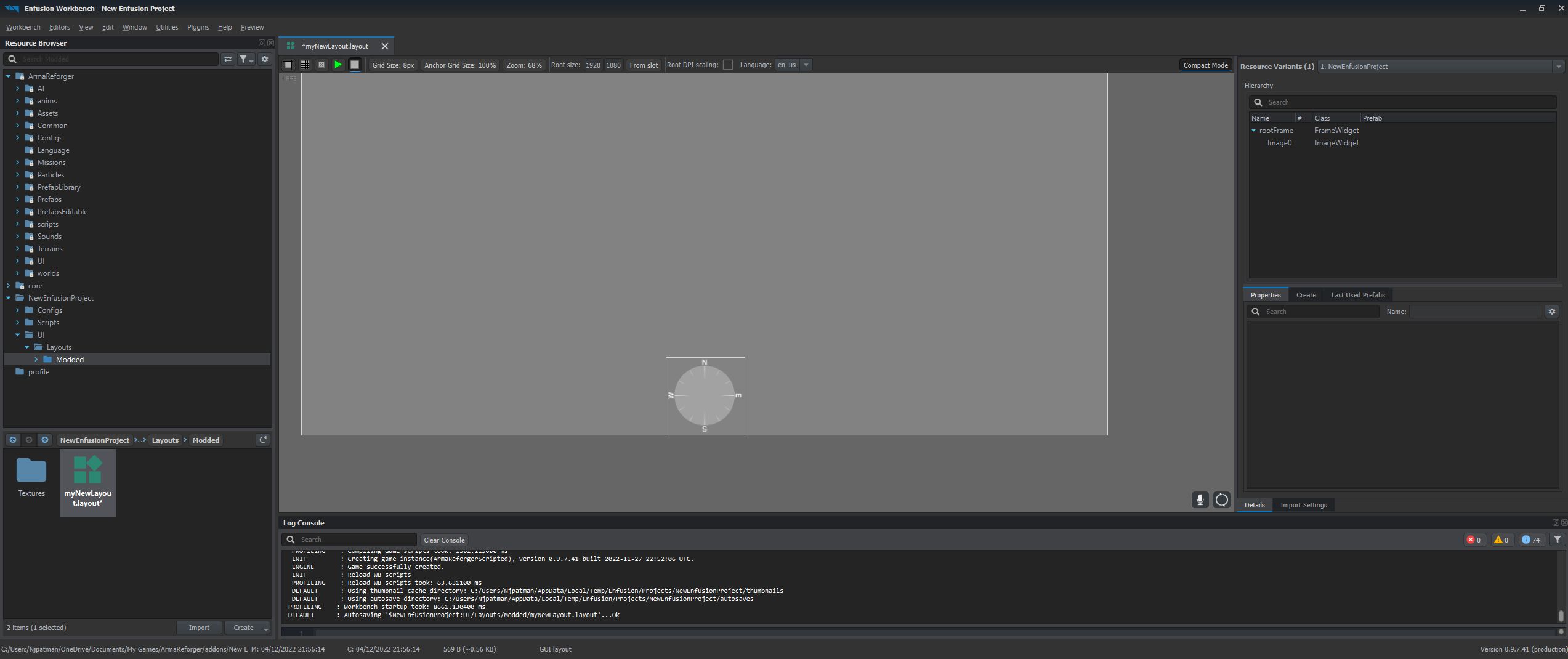This screenshot has width=1568, height=659.
Task: Expand the Prefabs folder in ArmaReforger
Action: [17, 199]
